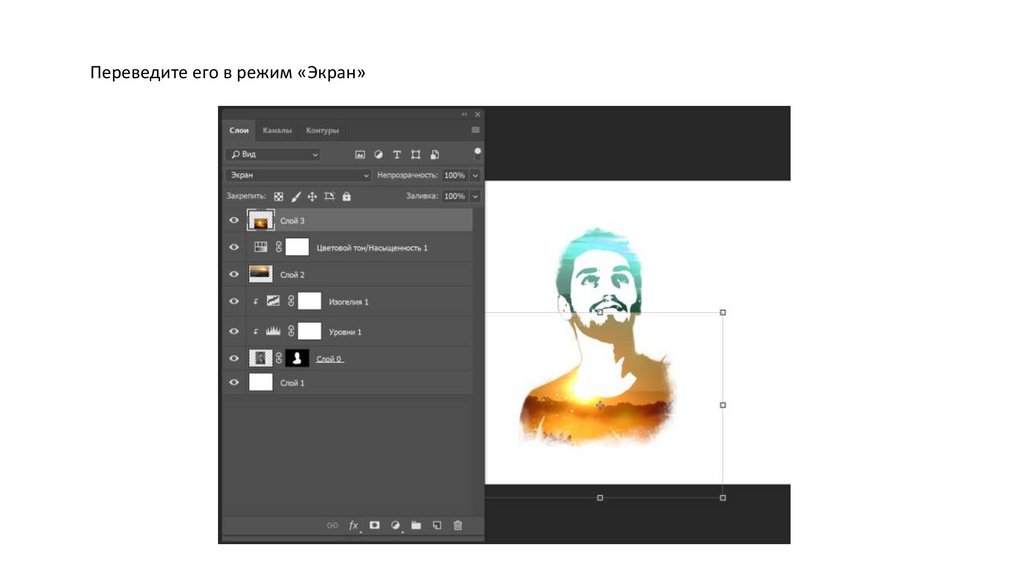The height and width of the screenshot is (574, 1024).
Task: Expand the Непрозрачность opacity dropdown arrow
Action: [475, 175]
